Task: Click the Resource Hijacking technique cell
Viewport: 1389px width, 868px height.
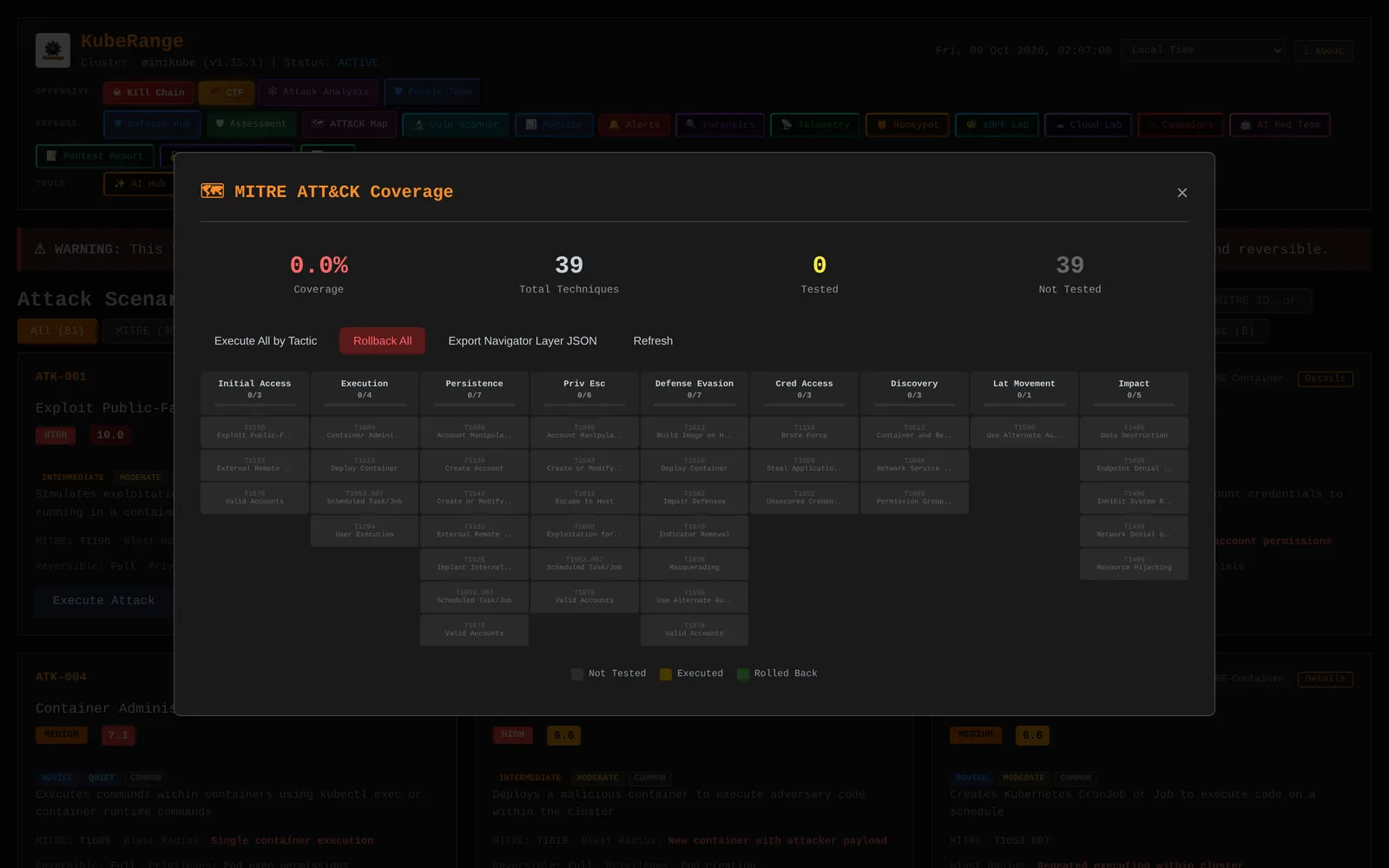Action: pos(1134,564)
